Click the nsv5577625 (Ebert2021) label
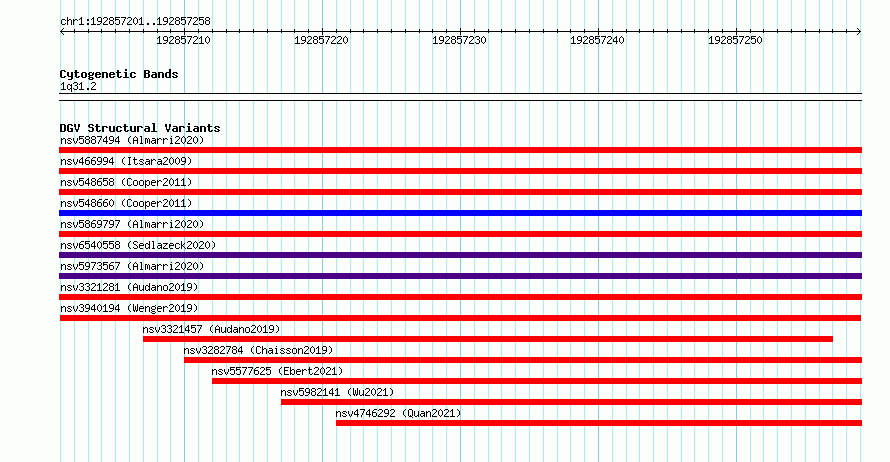The width and height of the screenshot is (890, 462). [277, 371]
